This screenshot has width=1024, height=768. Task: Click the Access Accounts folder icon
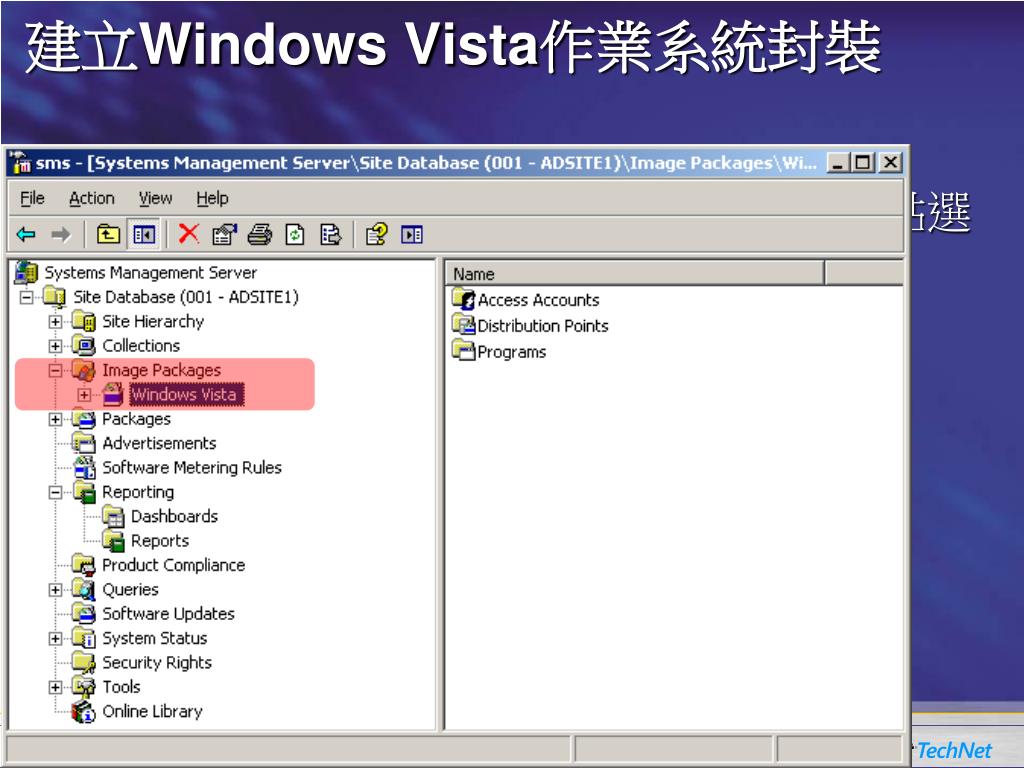pos(464,299)
